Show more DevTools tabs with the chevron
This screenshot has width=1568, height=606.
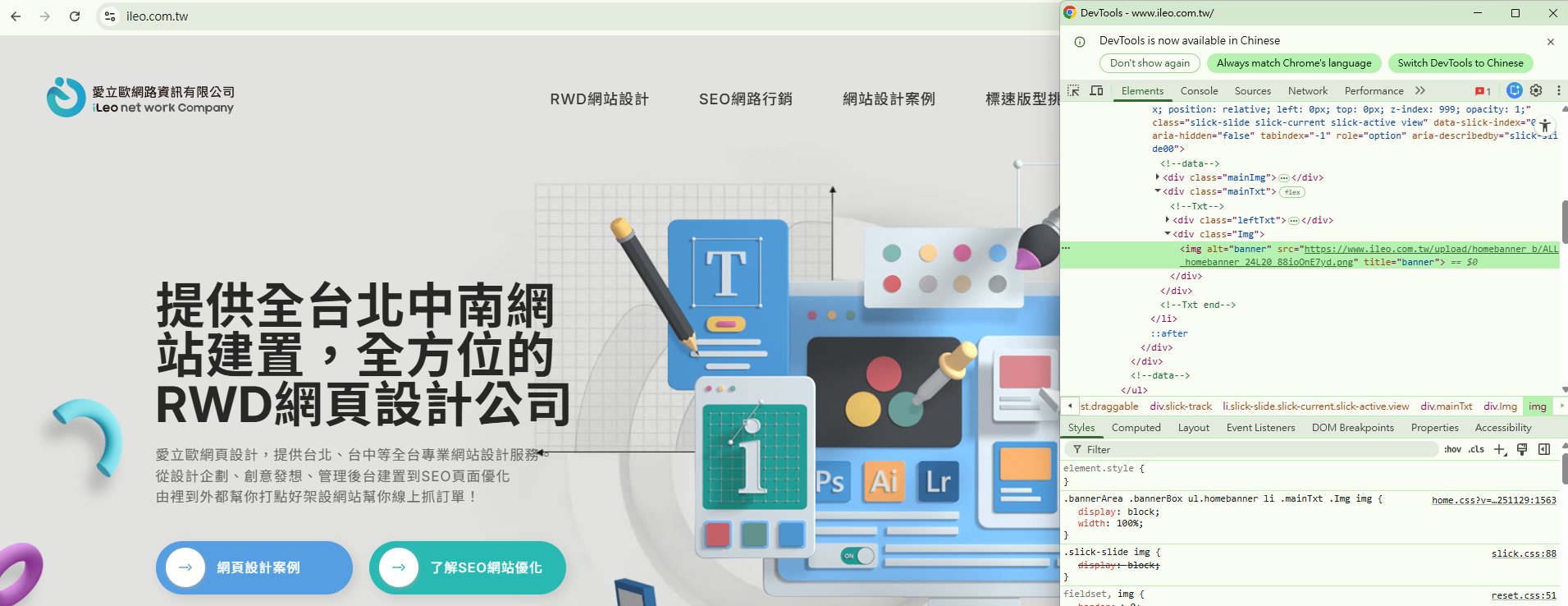1420,90
